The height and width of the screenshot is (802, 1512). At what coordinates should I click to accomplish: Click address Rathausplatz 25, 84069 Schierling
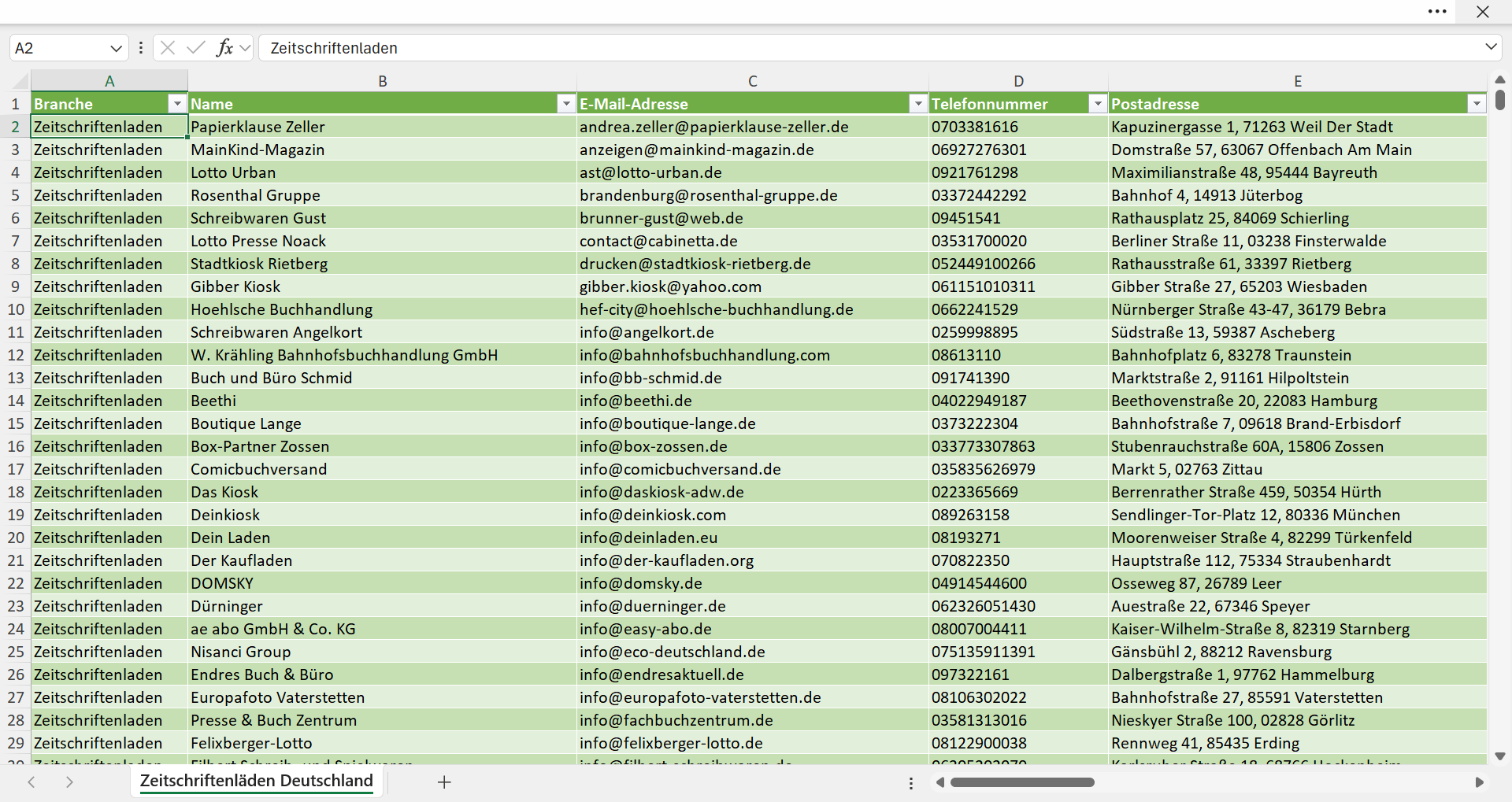[x=1298, y=218]
